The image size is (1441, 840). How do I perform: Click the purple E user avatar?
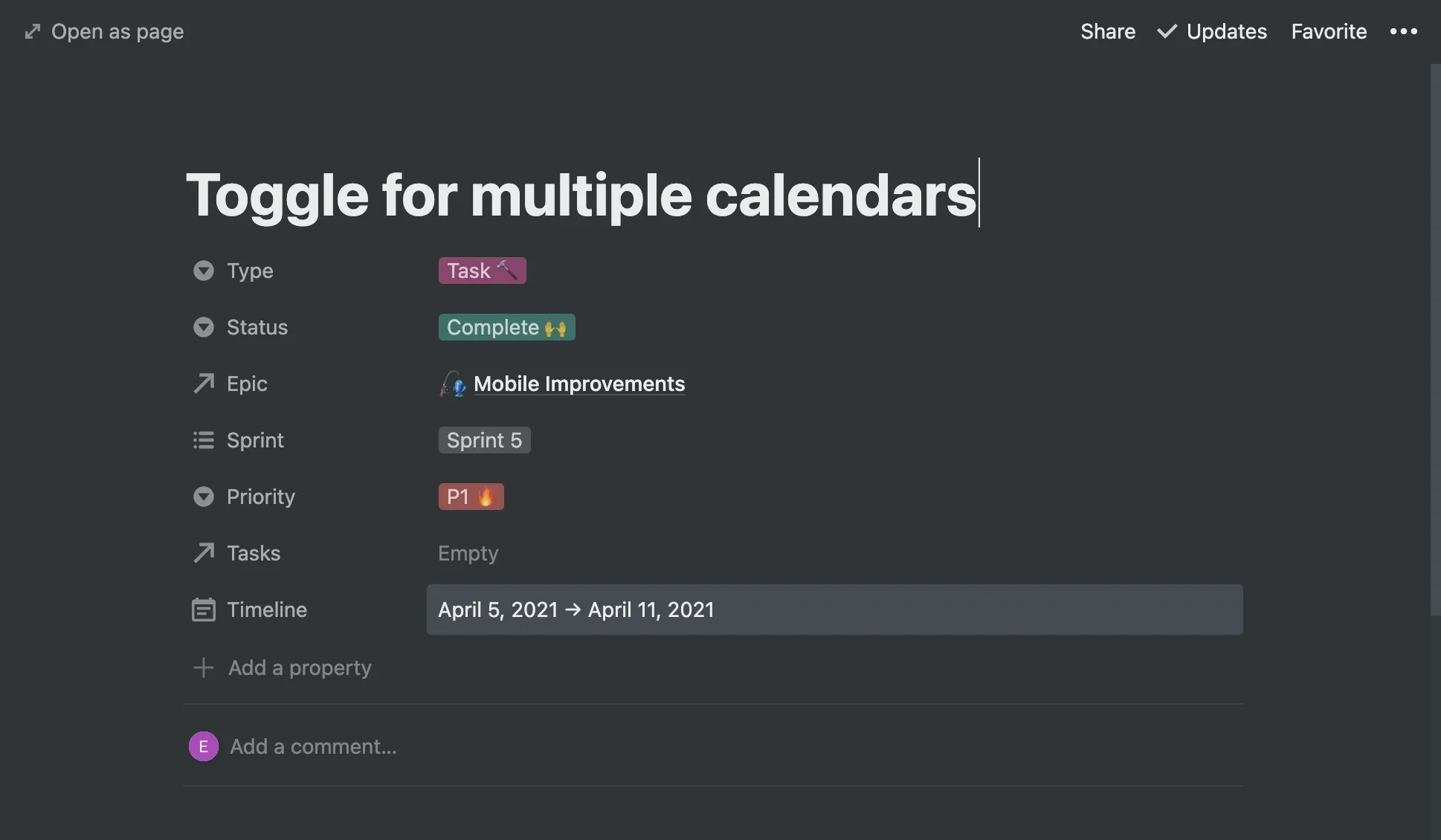click(203, 746)
